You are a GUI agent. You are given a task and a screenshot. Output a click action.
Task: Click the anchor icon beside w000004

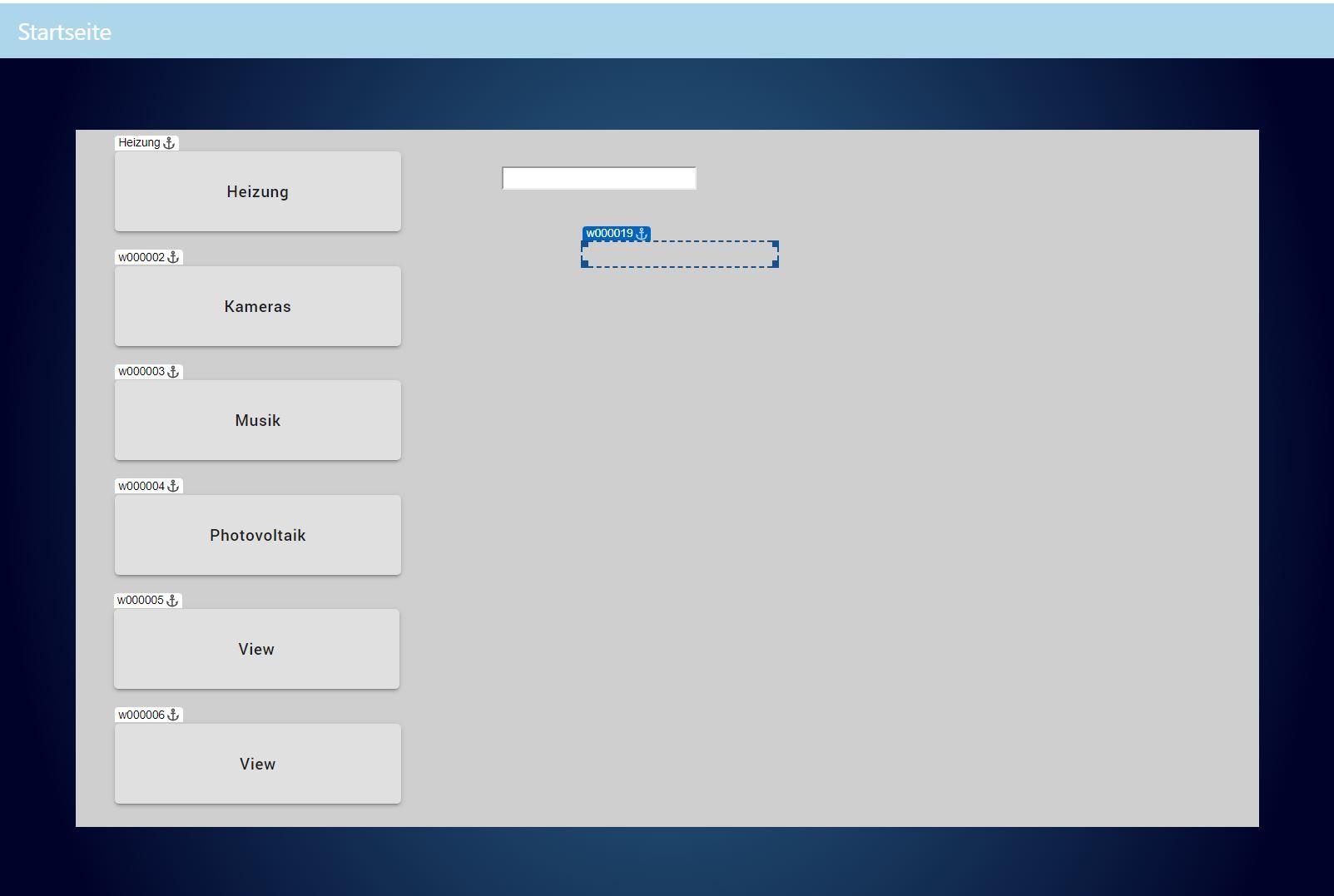(173, 487)
